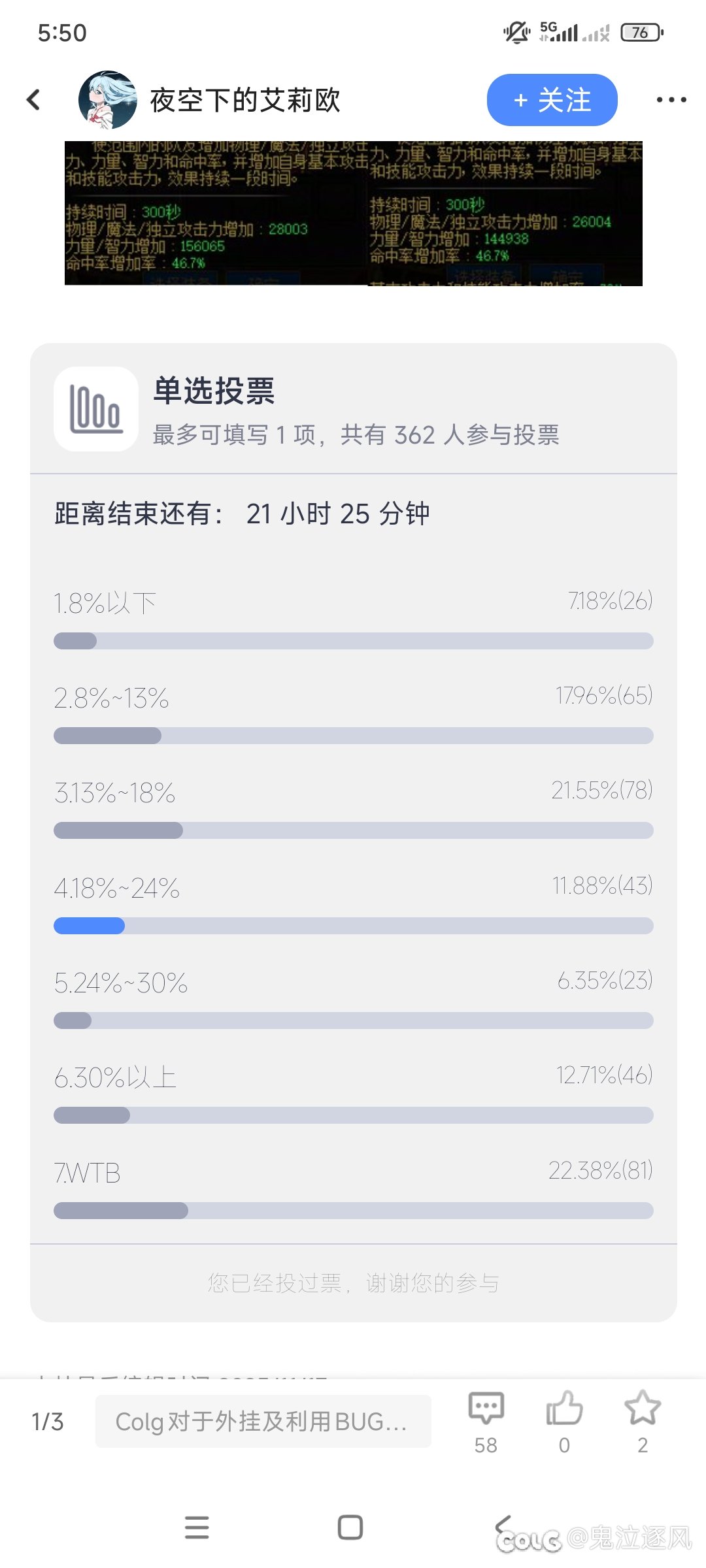Follow the author with the 关注 button
The height and width of the screenshot is (1568, 706).
point(552,100)
